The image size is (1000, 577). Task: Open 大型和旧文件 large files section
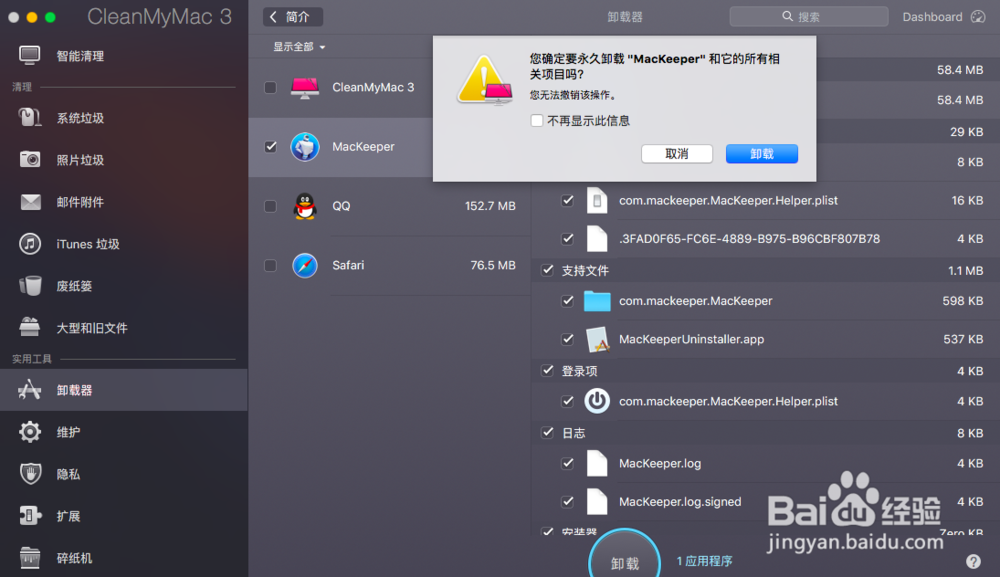point(124,328)
